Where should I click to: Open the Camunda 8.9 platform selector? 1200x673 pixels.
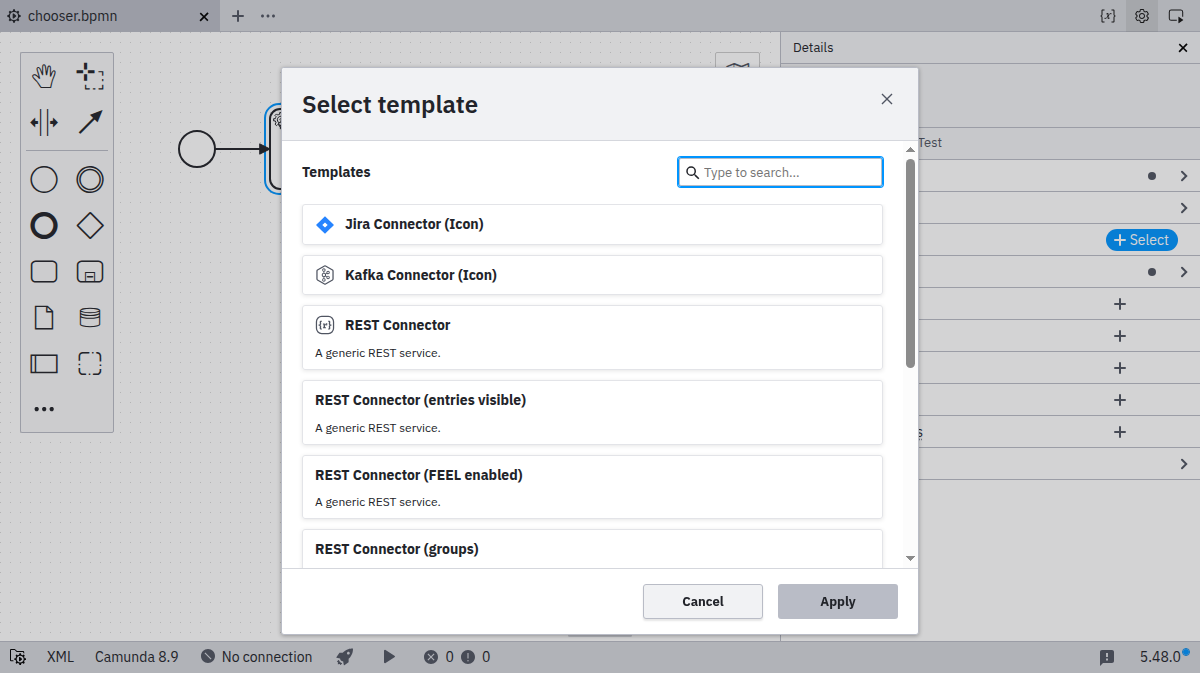pyautogui.click(x=137, y=657)
